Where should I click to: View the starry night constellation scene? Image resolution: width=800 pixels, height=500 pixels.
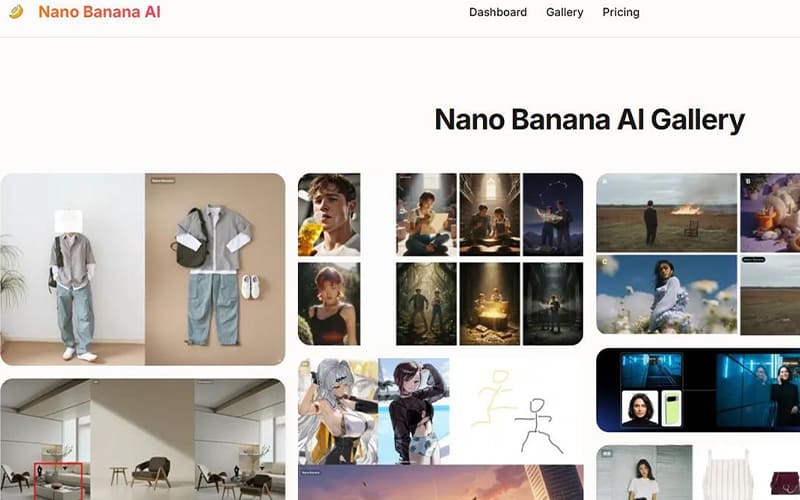coord(553,214)
